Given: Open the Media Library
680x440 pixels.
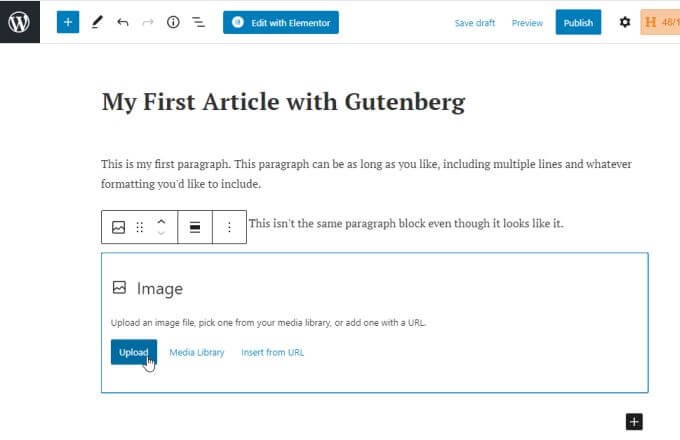Looking at the screenshot, I should [197, 352].
